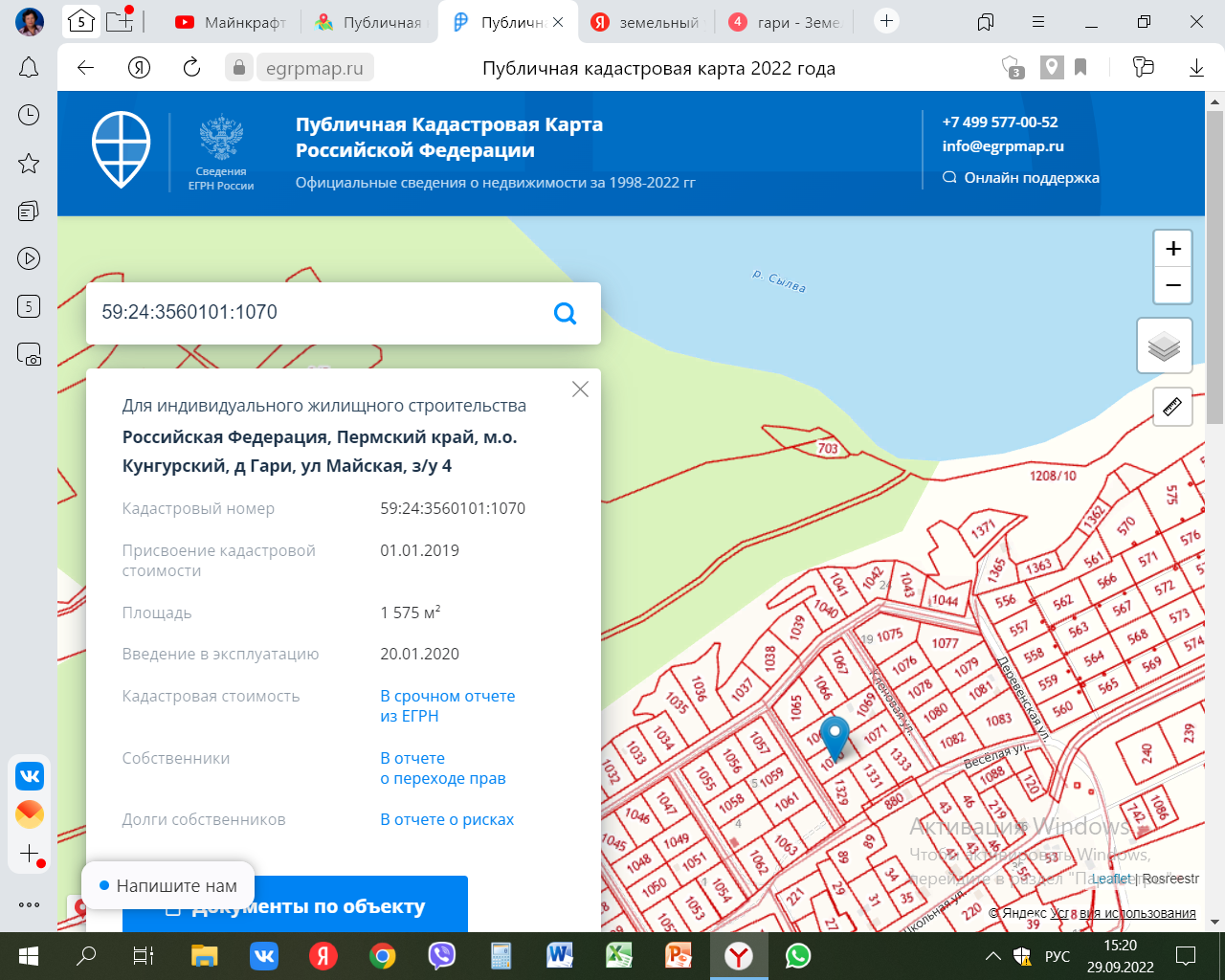Click the РУС language indicator
This screenshot has width=1225, height=980.
click(1058, 956)
